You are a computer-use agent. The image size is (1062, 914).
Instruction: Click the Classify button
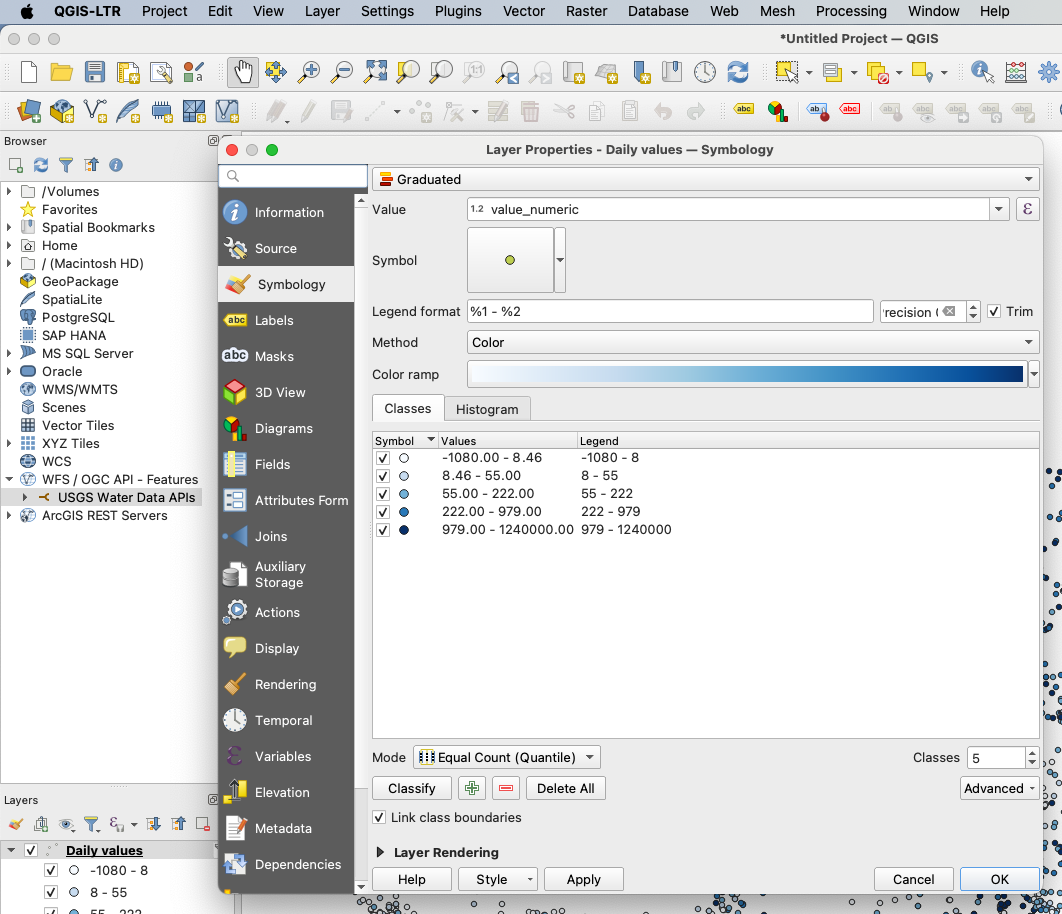pyautogui.click(x=412, y=788)
